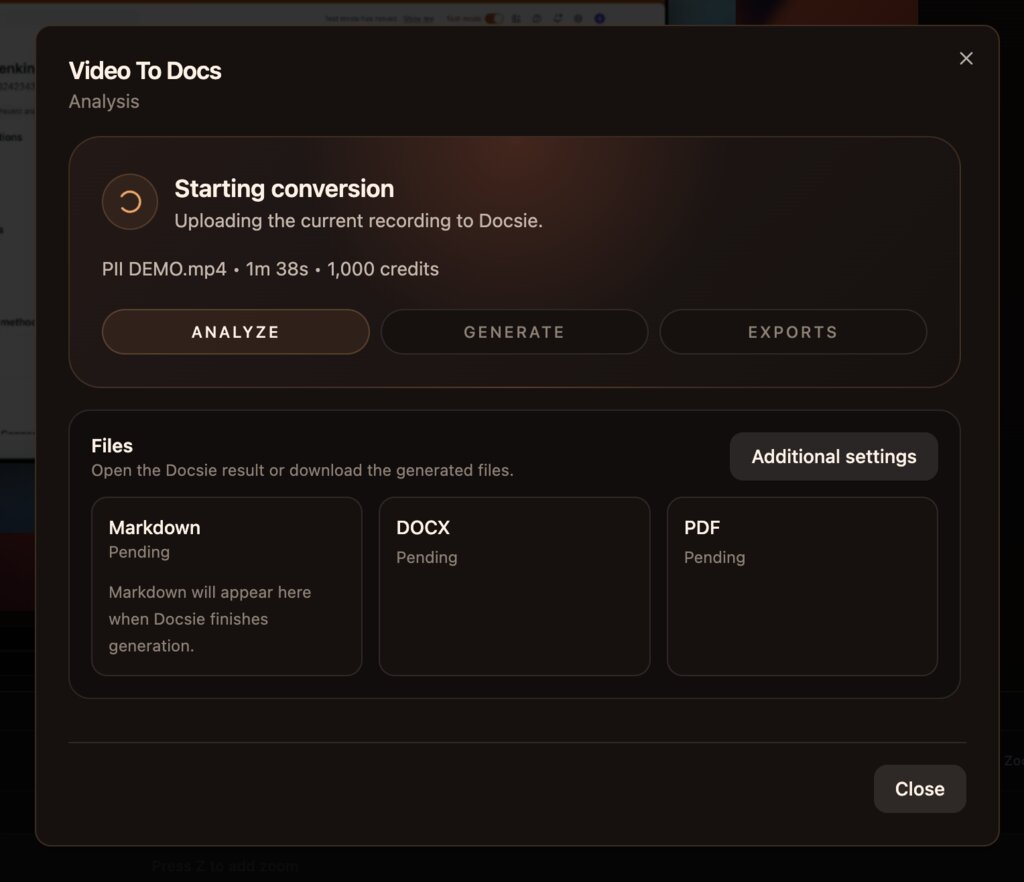Viewport: 1024px width, 882px height.
Task: Click the blue circle icon in background toolbar
Action: [600, 18]
